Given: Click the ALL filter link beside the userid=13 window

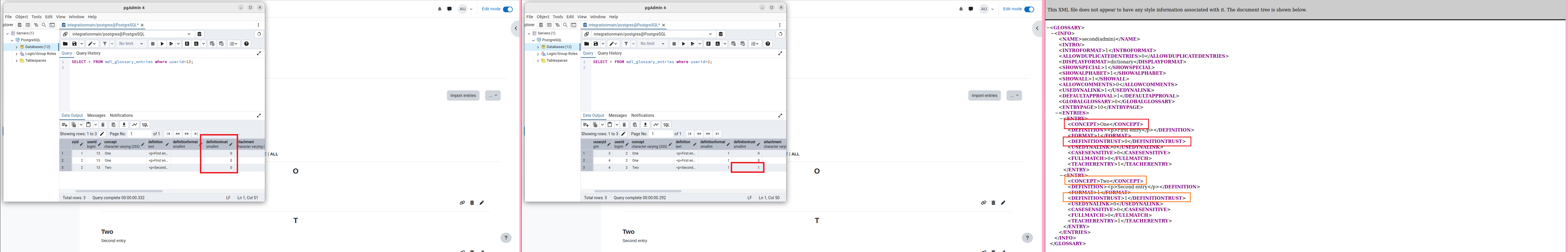Looking at the screenshot, I should 274,154.
